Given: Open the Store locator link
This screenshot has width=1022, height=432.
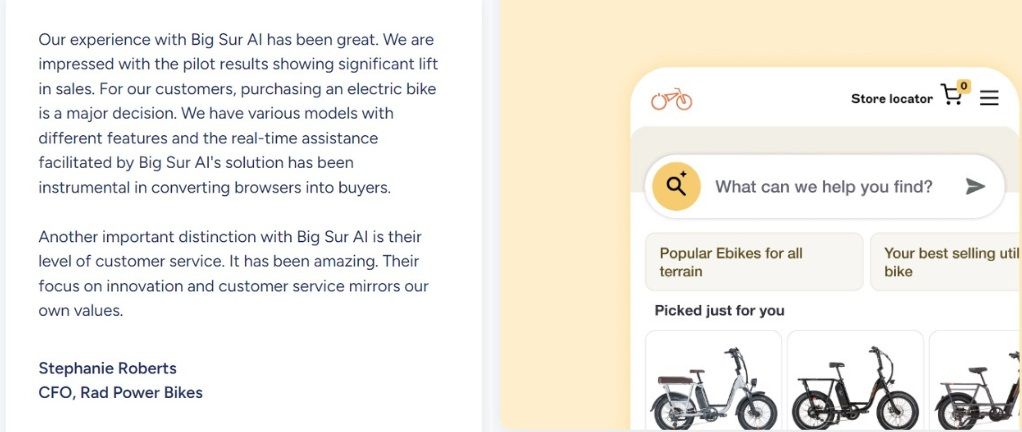Looking at the screenshot, I should point(891,98).
